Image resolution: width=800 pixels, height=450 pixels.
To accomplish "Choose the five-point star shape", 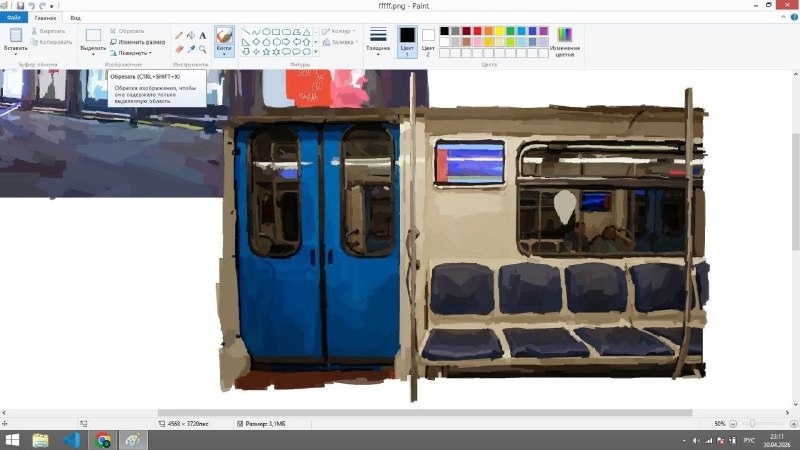I will pos(266,52).
